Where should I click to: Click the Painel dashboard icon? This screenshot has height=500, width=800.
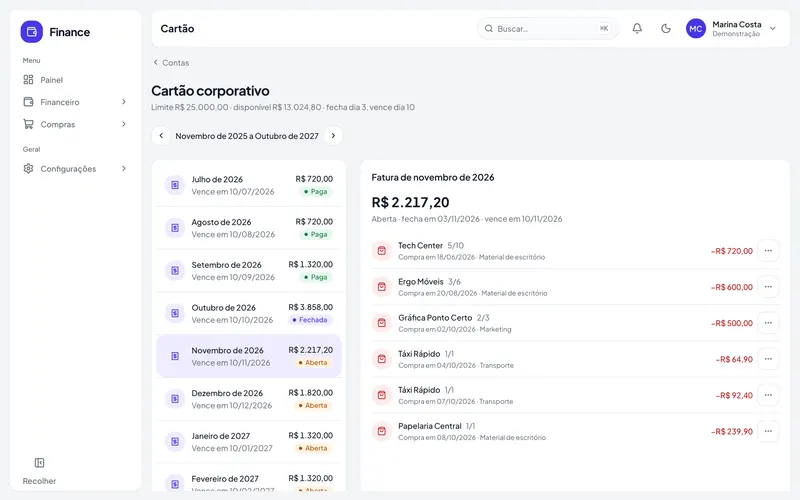29,80
